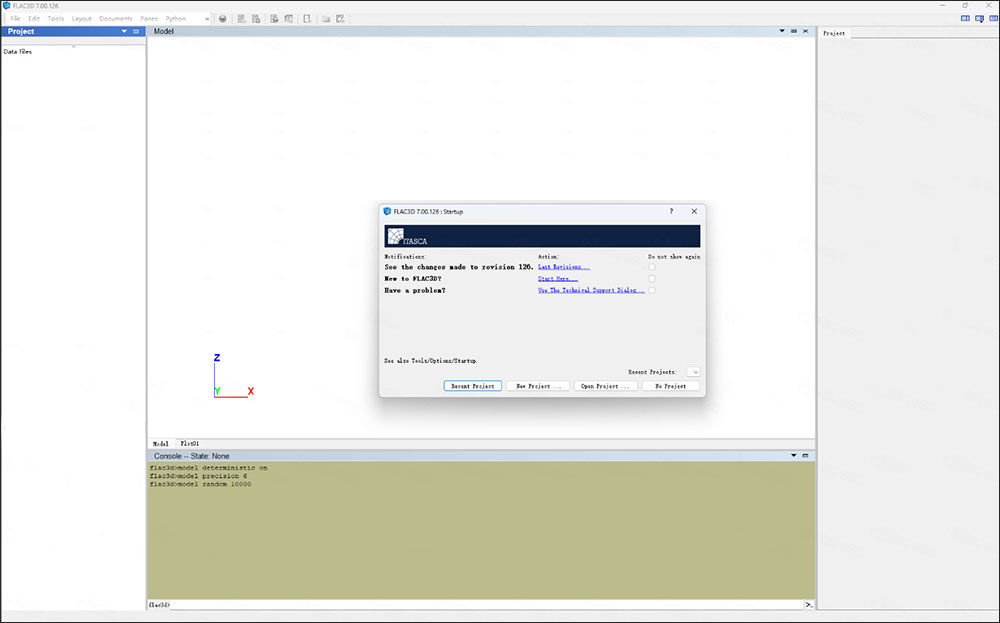
Task: Float the Project pane using its window icon
Action: (x=136, y=31)
